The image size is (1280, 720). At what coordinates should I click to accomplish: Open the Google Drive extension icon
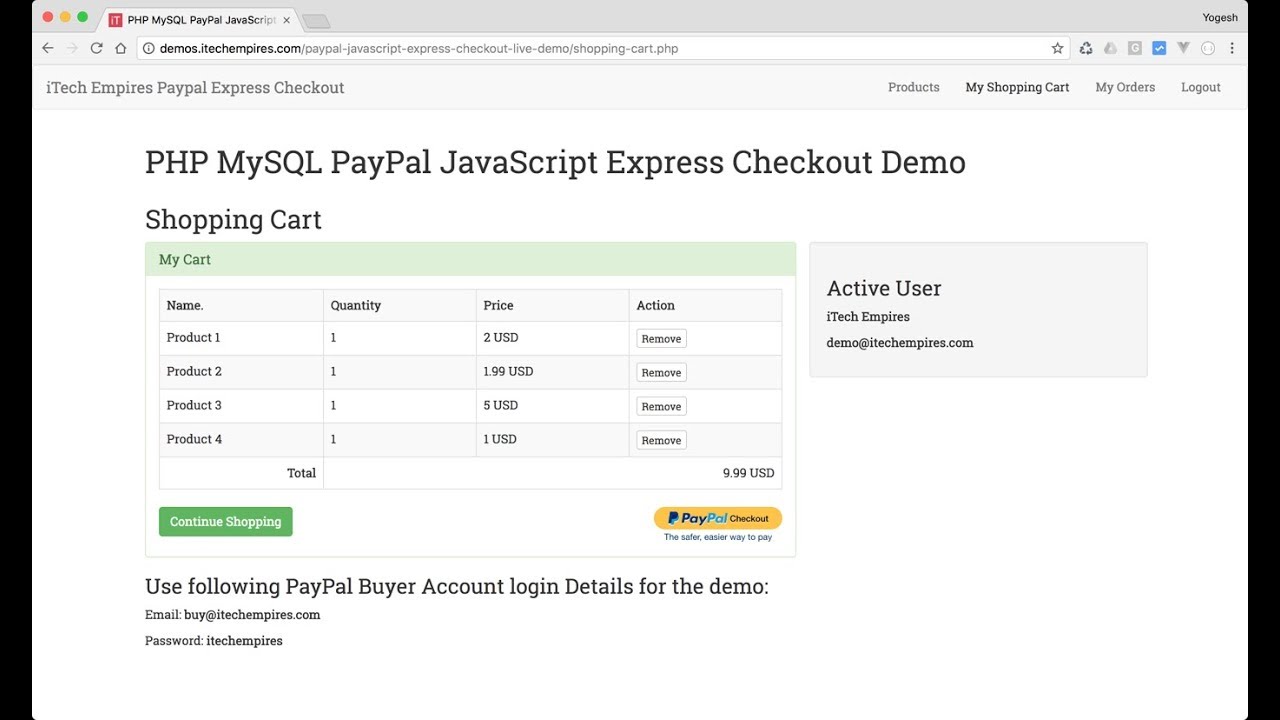point(1110,48)
